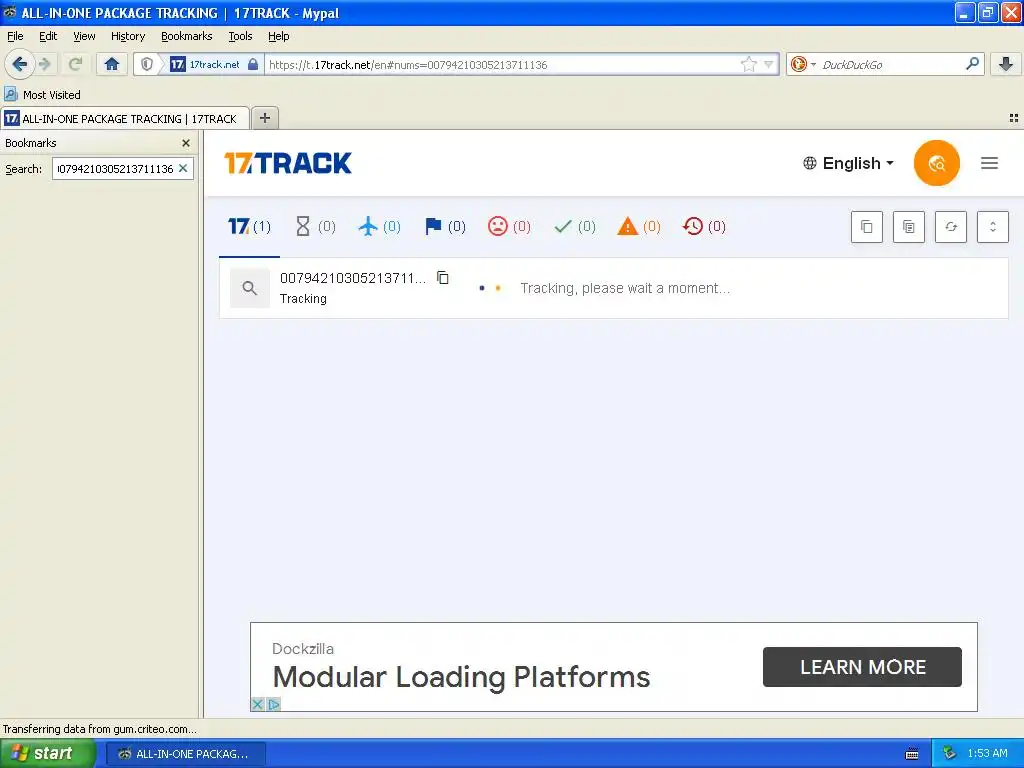Viewport: 1024px width, 768px height.
Task: Click the Modular Loading Platforms ad headline
Action: 461,677
